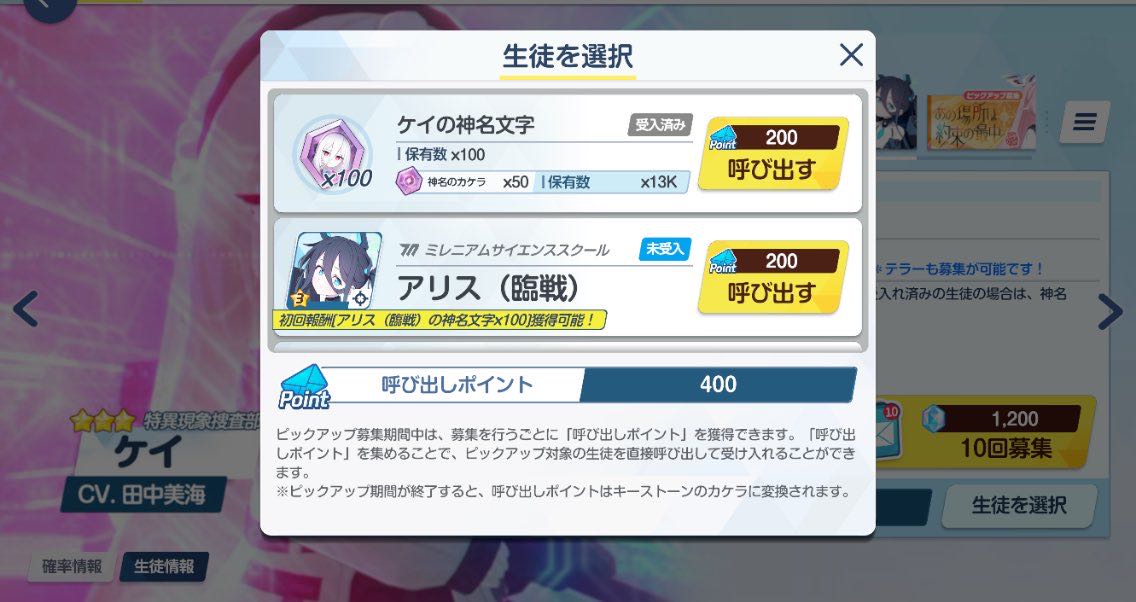Go to previous banner with left arrow
Image resolution: width=1136 pixels, height=602 pixels.
[x=25, y=309]
